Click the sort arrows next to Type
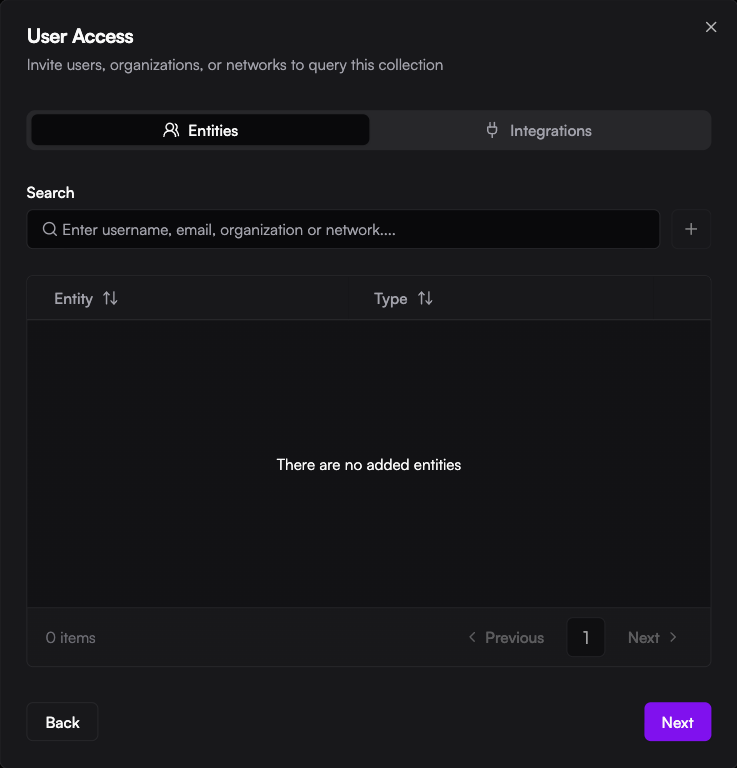Screen dimensions: 737x768 click(425, 299)
